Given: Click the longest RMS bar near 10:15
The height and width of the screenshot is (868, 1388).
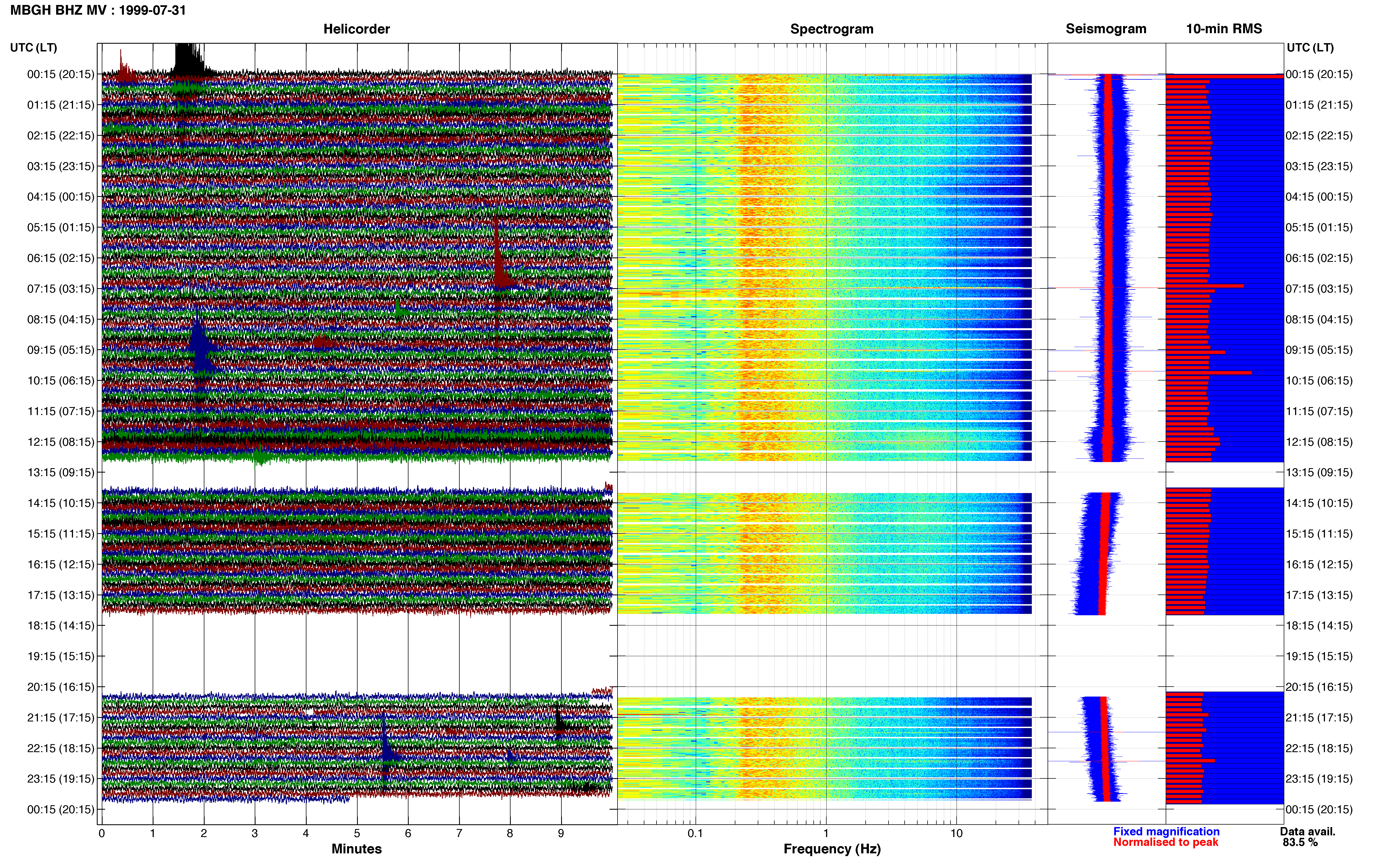Looking at the screenshot, I should pyautogui.click(x=1208, y=373).
